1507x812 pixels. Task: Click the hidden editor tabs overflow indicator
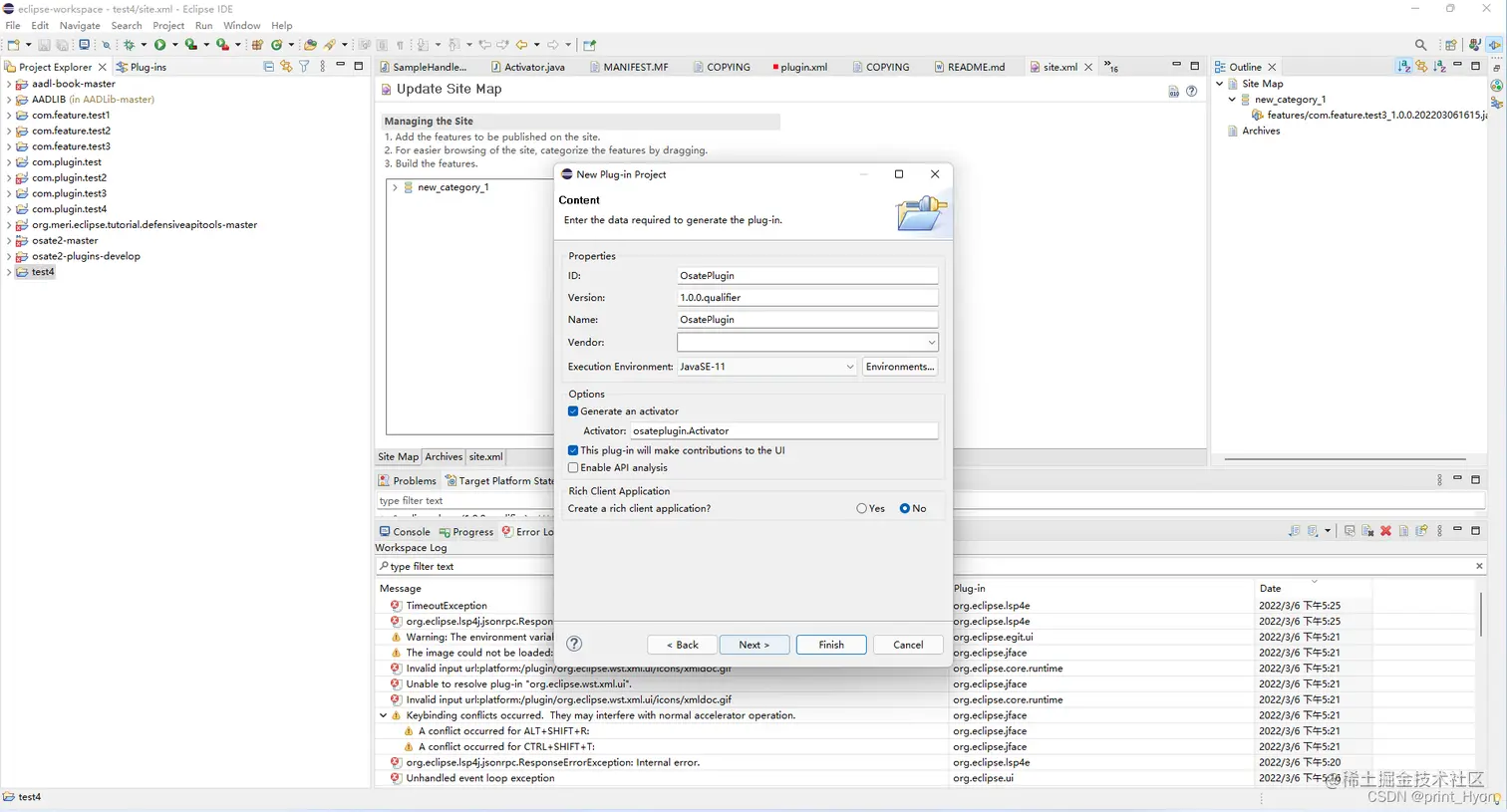tap(1111, 67)
